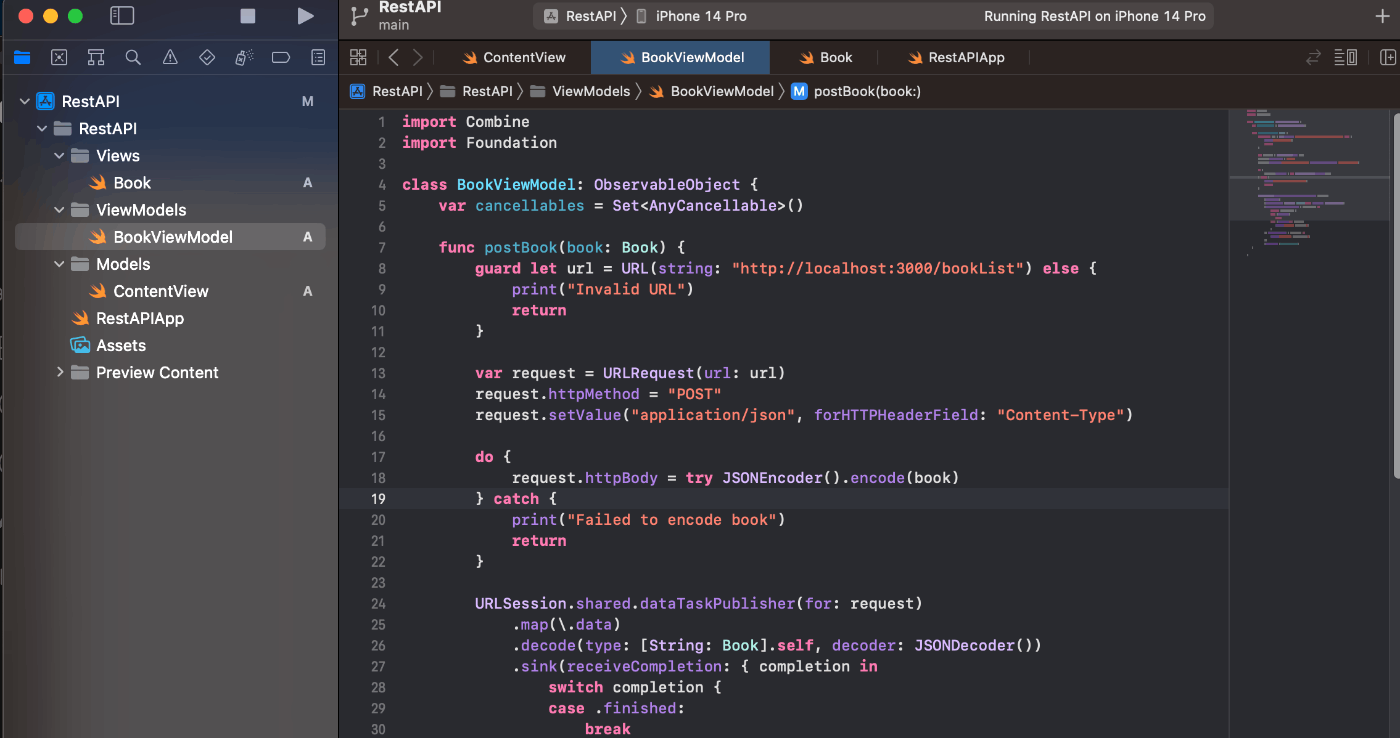This screenshot has height=738, width=1400.
Task: Collapse the ViewModels folder
Action: point(59,210)
